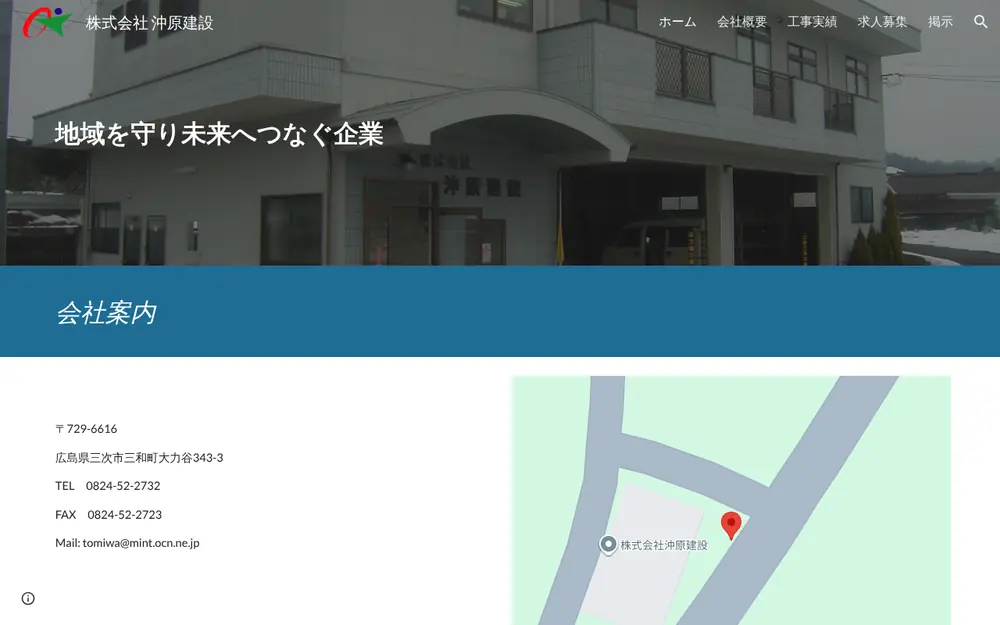Image resolution: width=1000 pixels, height=625 pixels.
Task: Open 求人募集 menu item
Action: 882,22
